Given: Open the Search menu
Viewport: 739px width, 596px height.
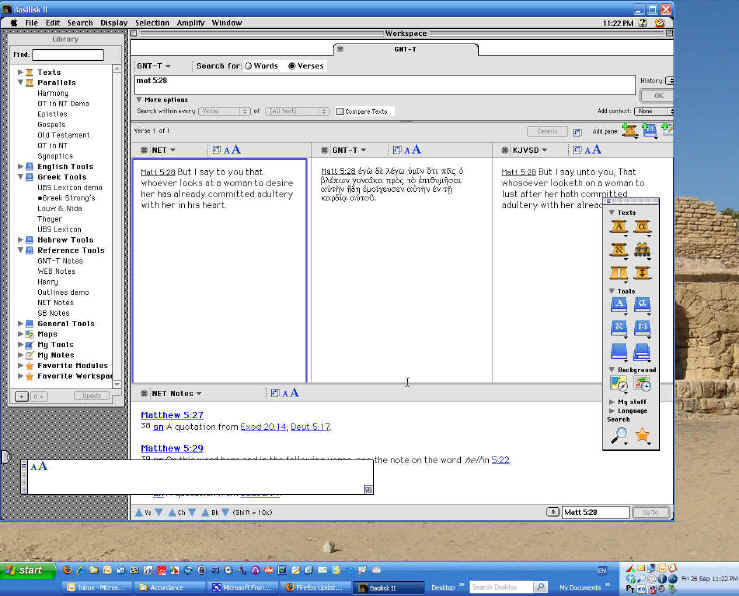Looking at the screenshot, I should pos(80,23).
